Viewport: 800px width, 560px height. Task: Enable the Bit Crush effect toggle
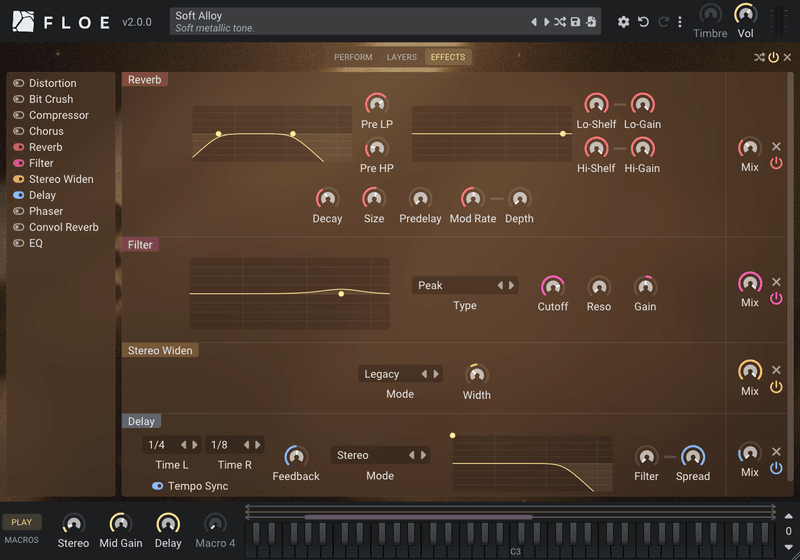click(19, 99)
